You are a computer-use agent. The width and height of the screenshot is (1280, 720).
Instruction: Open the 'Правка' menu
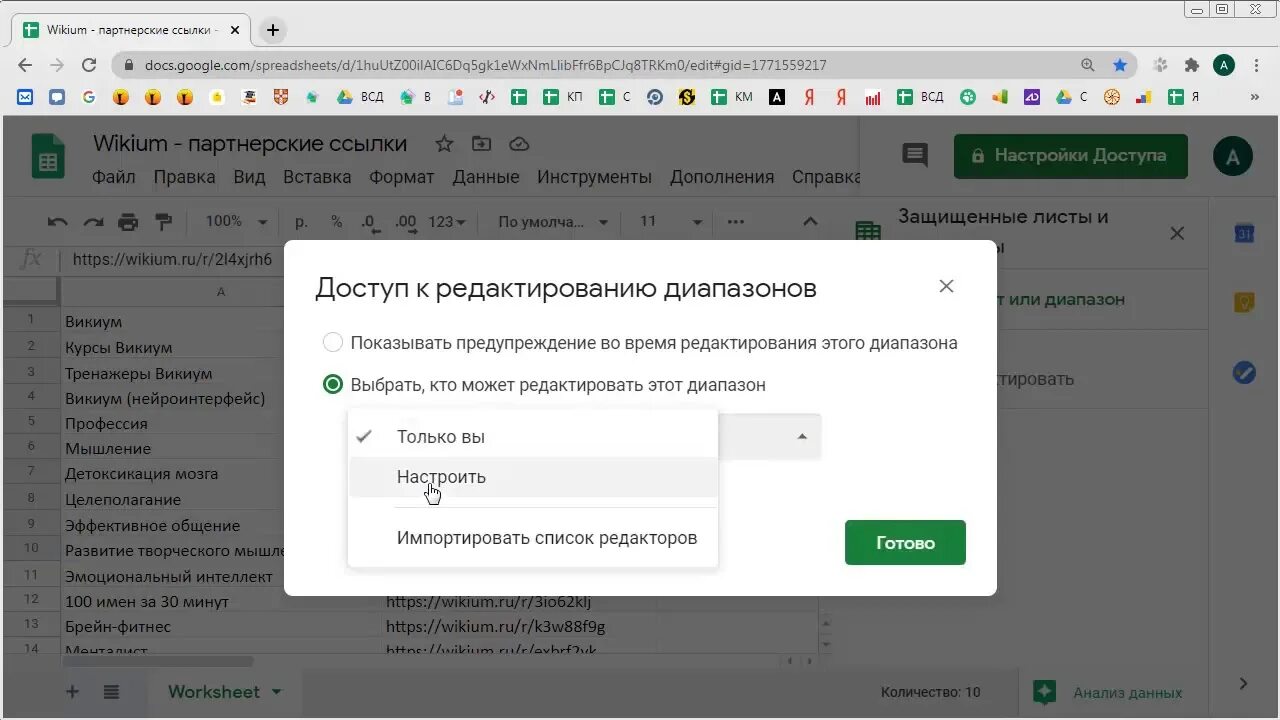point(184,177)
